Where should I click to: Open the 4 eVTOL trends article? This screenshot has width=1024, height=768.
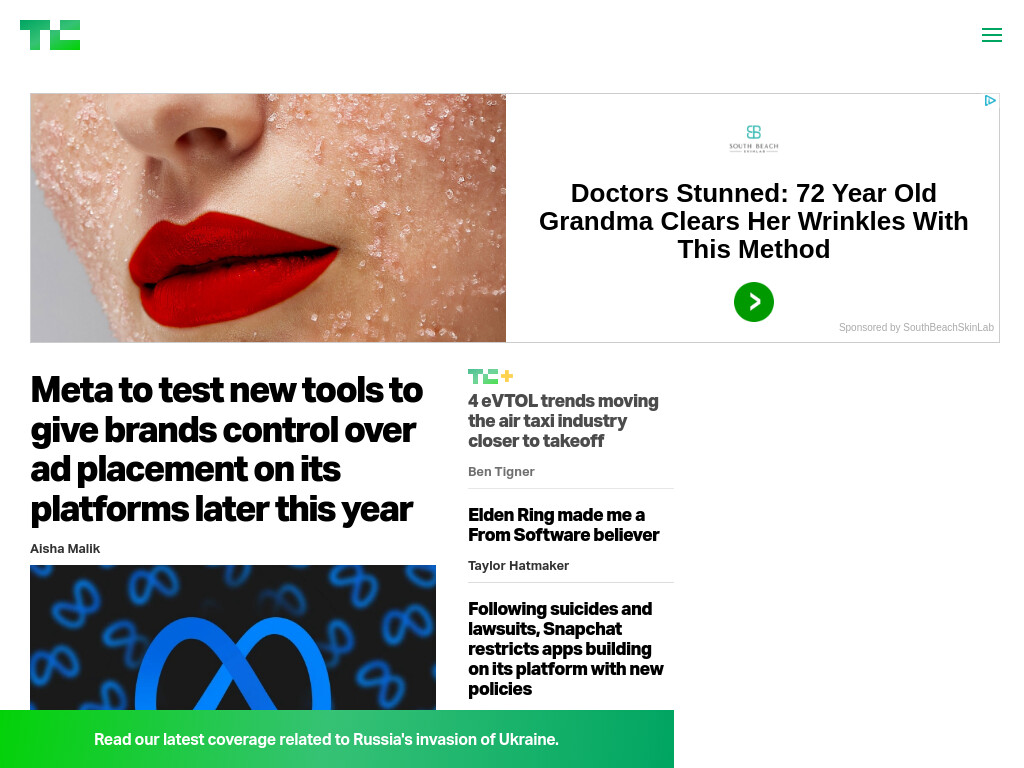click(x=563, y=421)
